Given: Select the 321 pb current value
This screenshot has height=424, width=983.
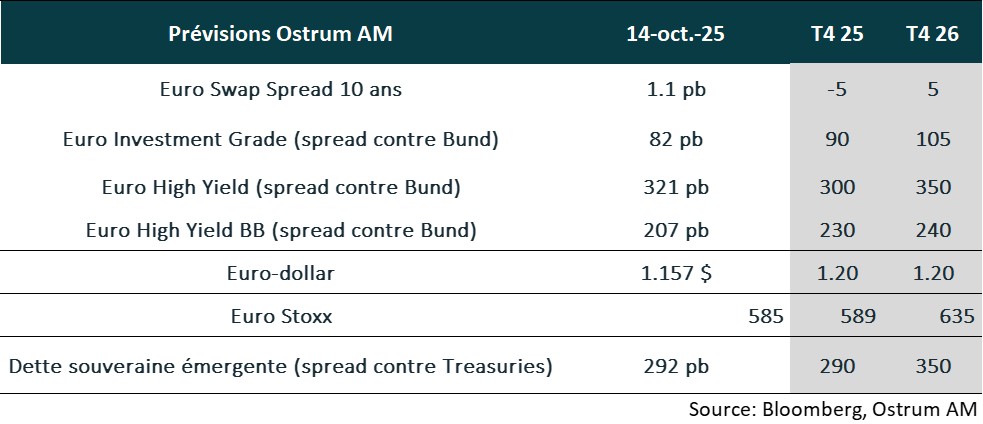Looking at the screenshot, I should (x=677, y=187).
